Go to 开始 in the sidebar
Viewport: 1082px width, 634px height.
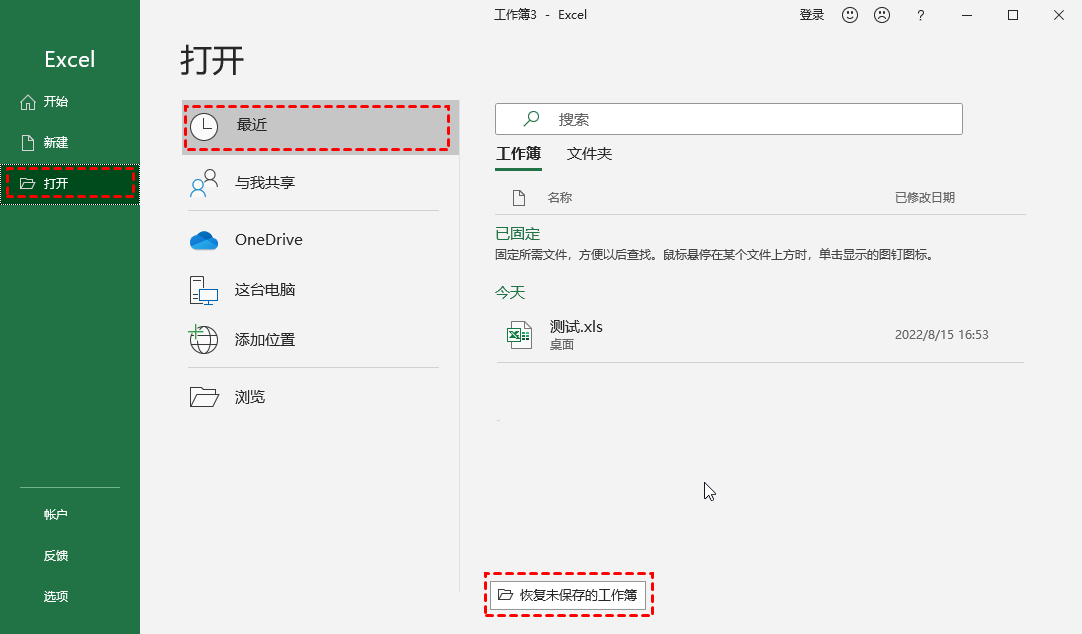pos(55,101)
